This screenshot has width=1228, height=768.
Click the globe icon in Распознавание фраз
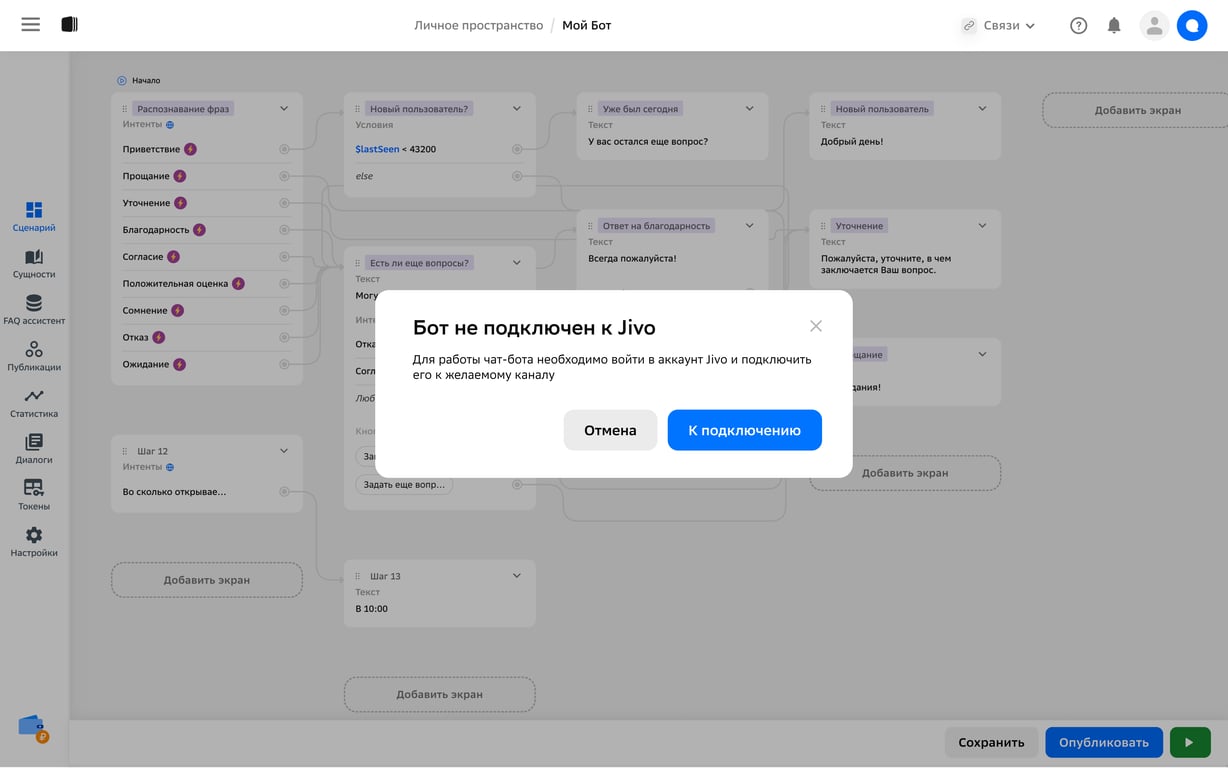pos(170,125)
